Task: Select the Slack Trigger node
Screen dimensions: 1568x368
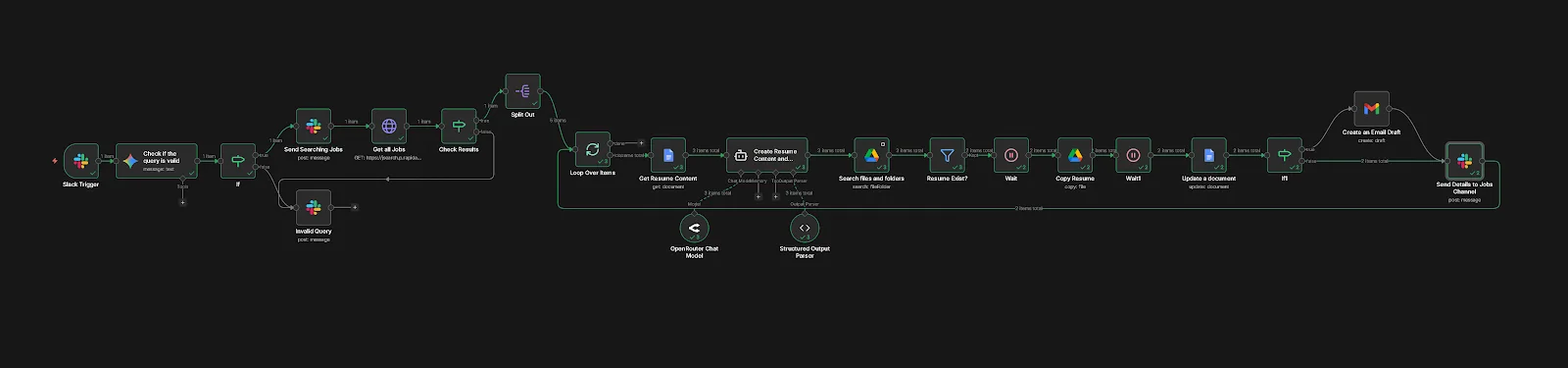Action: tap(81, 161)
